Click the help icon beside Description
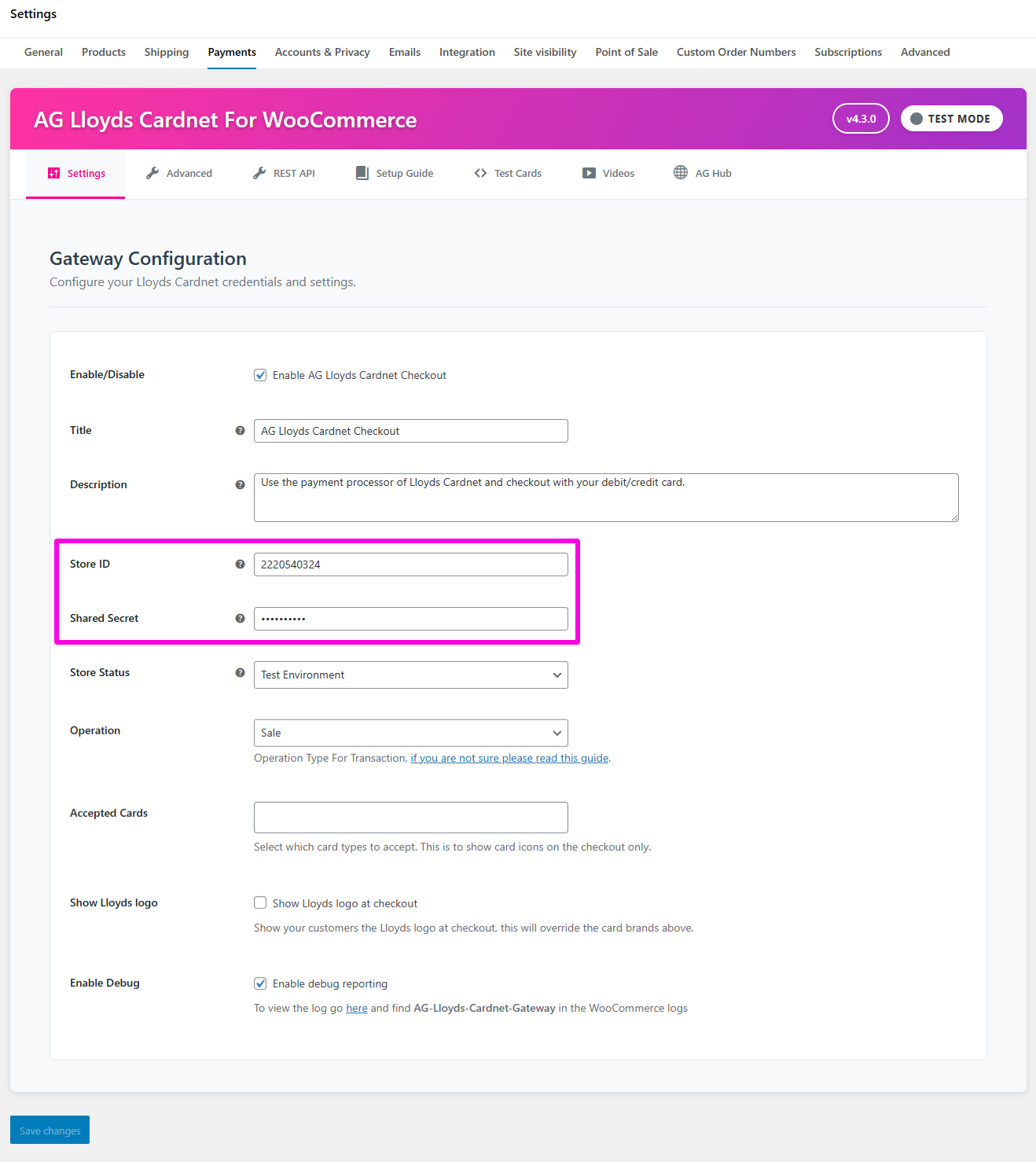 (240, 485)
